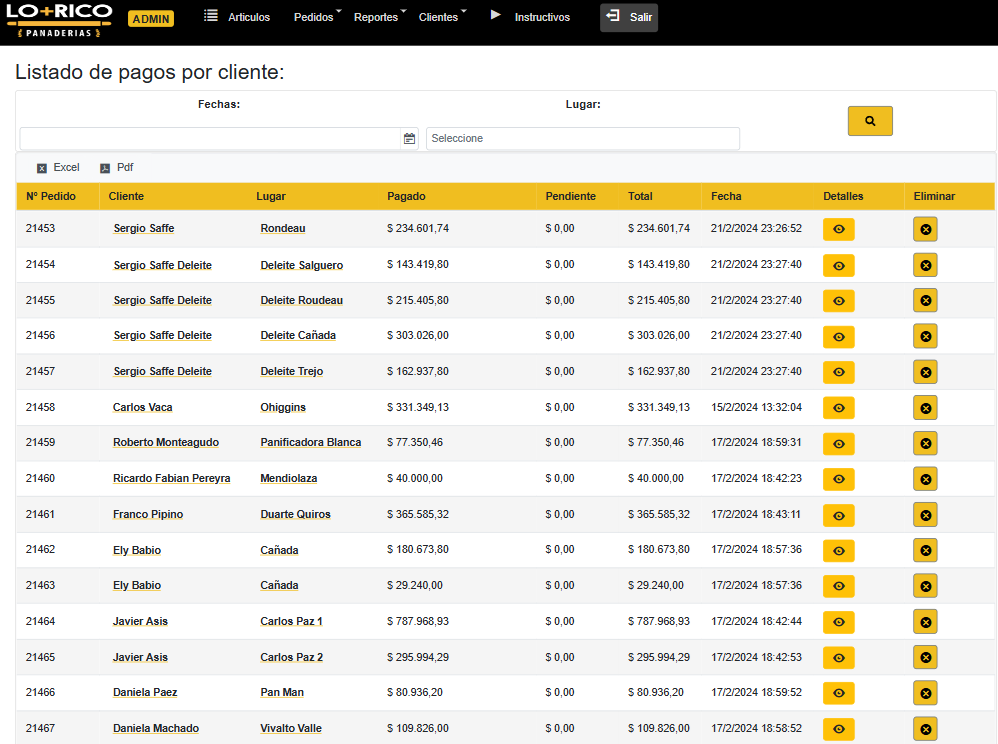The width and height of the screenshot is (998, 744).
Task: Delete order 21455 payment entry
Action: 925,301
